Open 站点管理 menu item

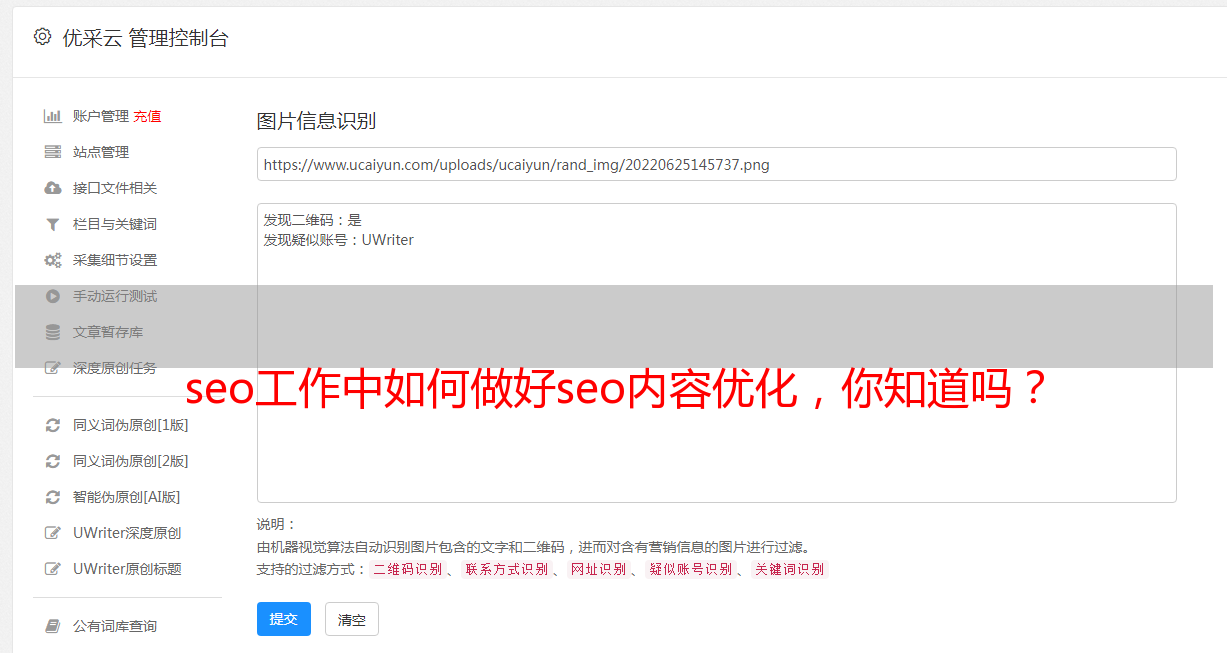[x=101, y=152]
